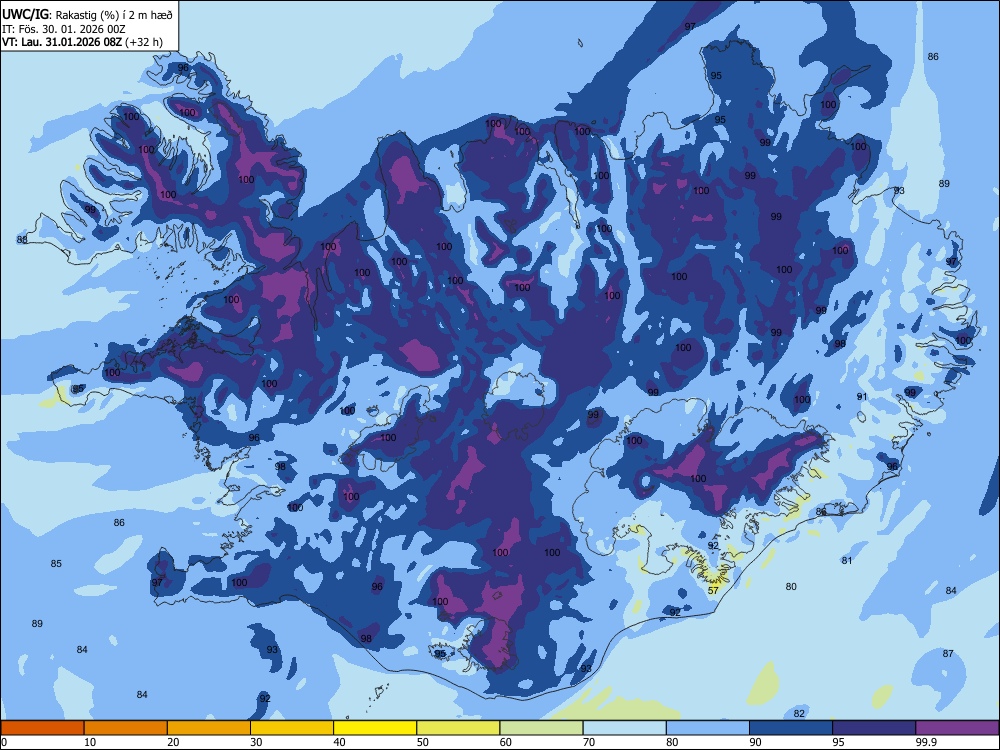
Task: Click the amber 20–30 legend swatch
Action: click(209, 728)
